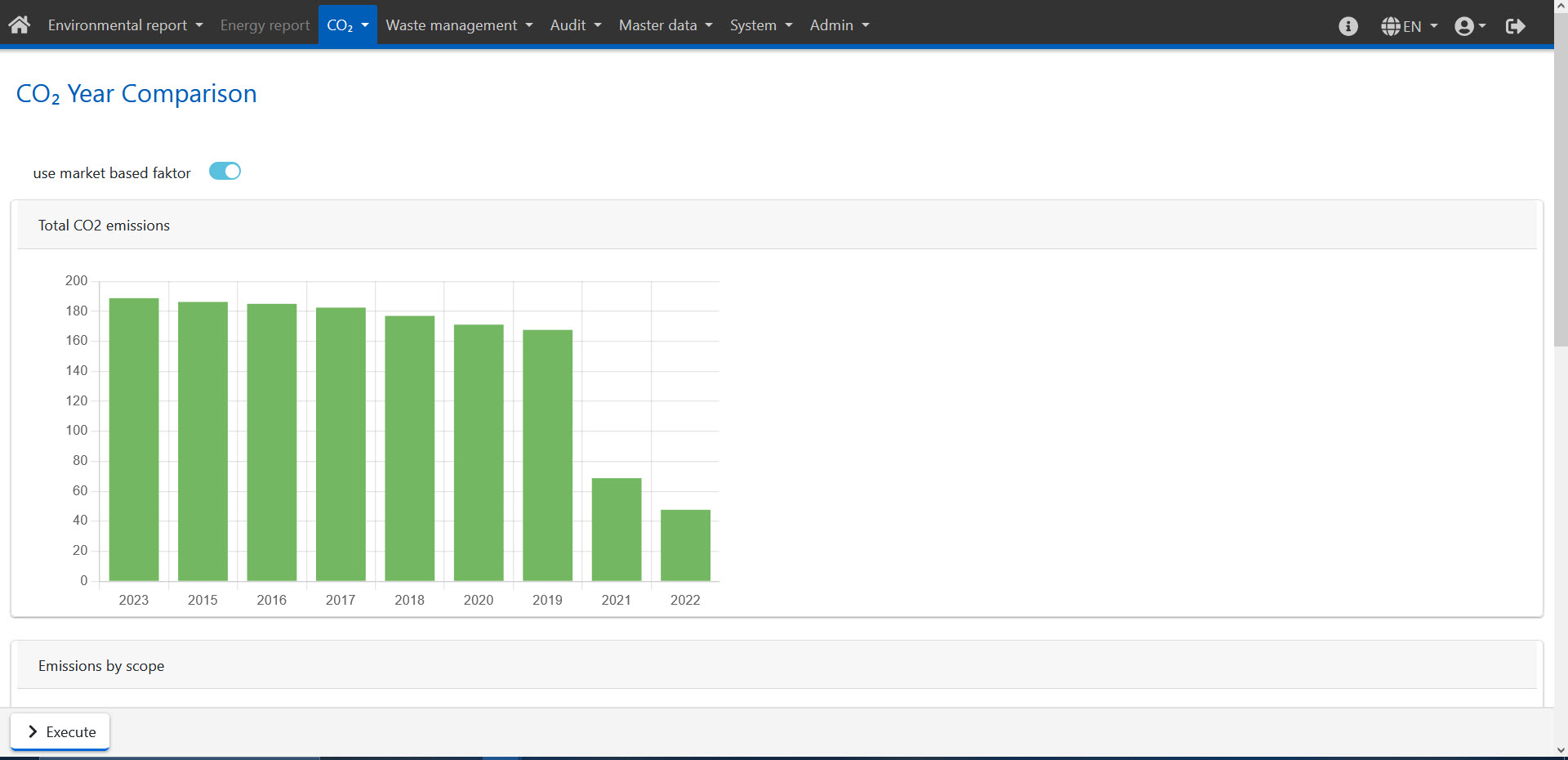Click the Energy report link
Image resolution: width=1568 pixels, height=760 pixels.
tap(265, 25)
